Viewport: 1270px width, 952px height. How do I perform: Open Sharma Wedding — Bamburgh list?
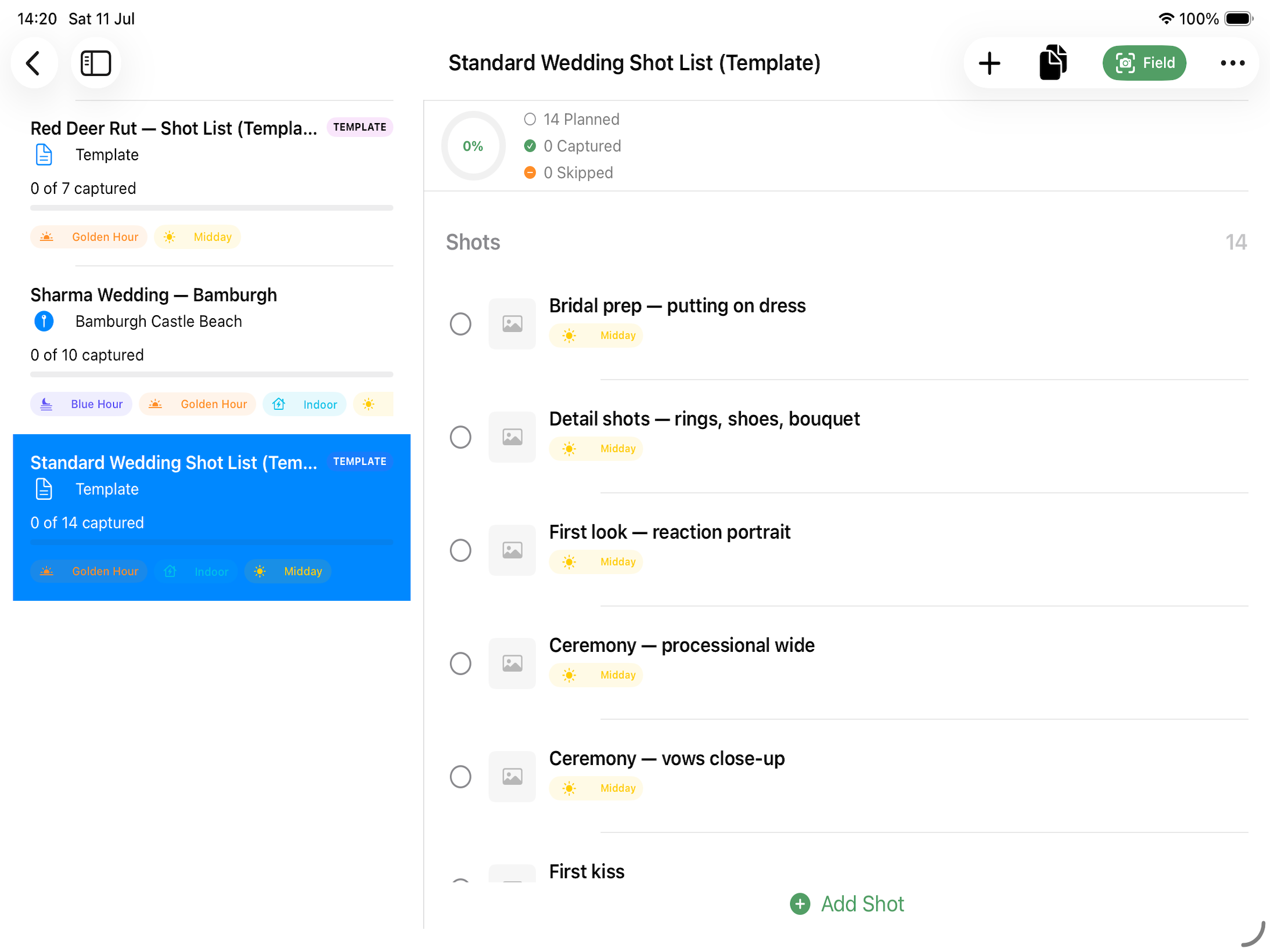(211, 350)
